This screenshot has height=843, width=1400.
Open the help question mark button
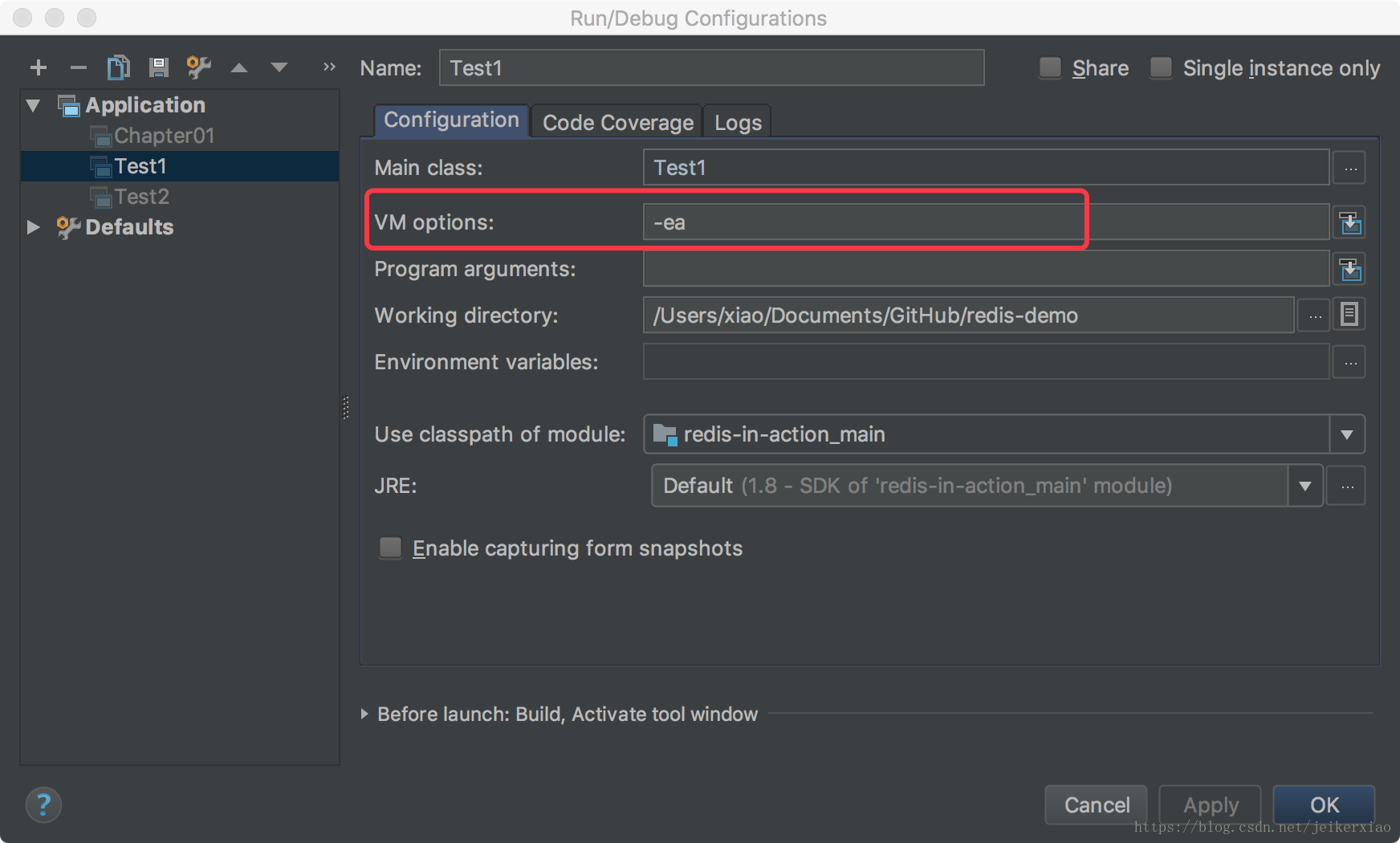click(43, 804)
